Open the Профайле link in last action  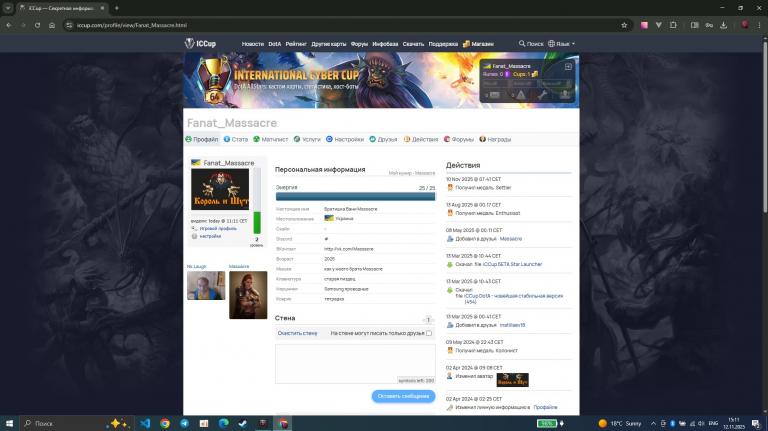(x=545, y=407)
